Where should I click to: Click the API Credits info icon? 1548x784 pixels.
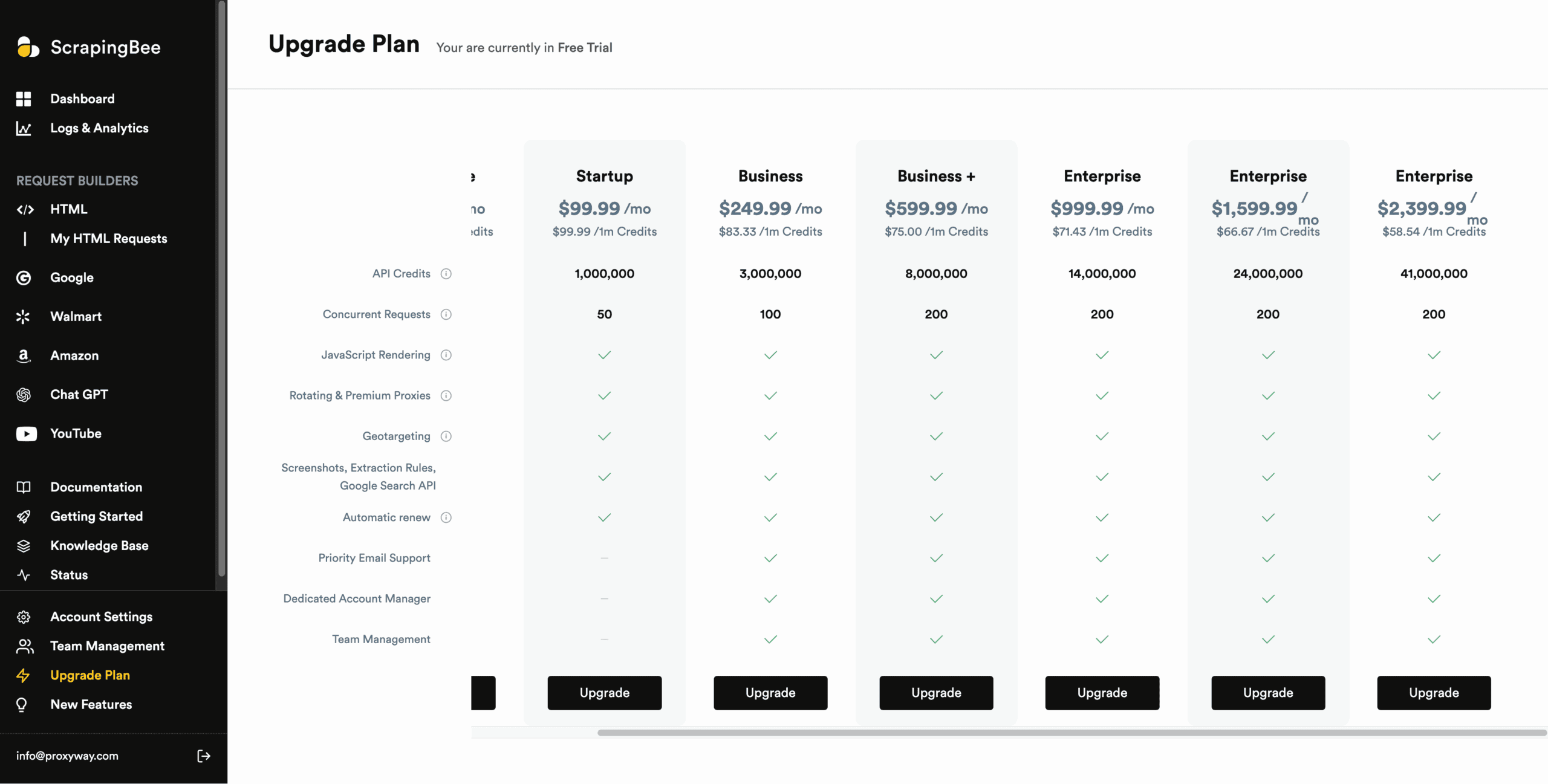(446, 274)
